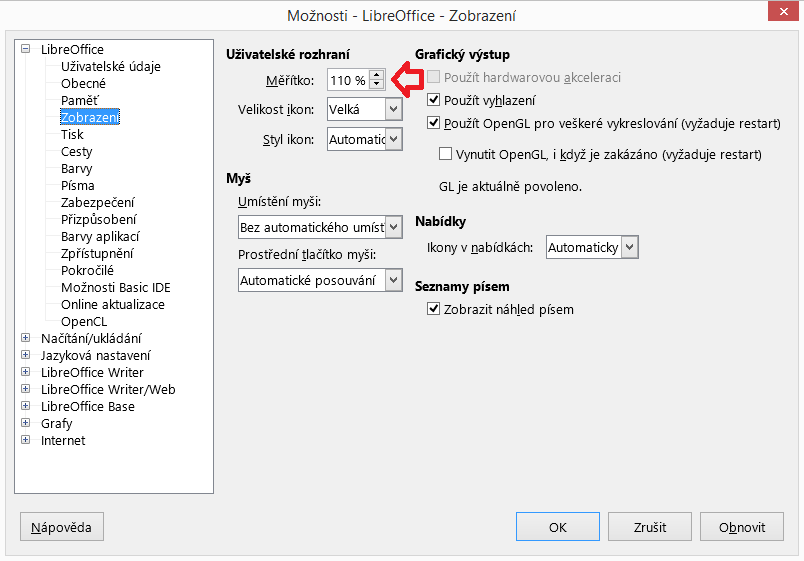Enable Vynutit OpenGL checkbox

point(446,155)
